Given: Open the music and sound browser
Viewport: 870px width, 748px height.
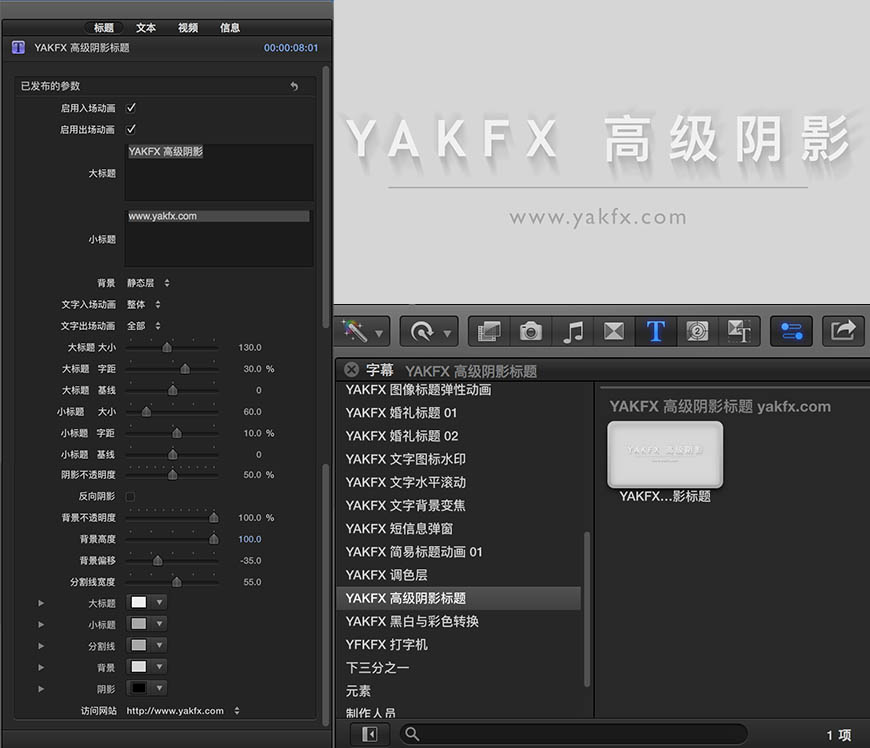Looking at the screenshot, I should point(573,331).
